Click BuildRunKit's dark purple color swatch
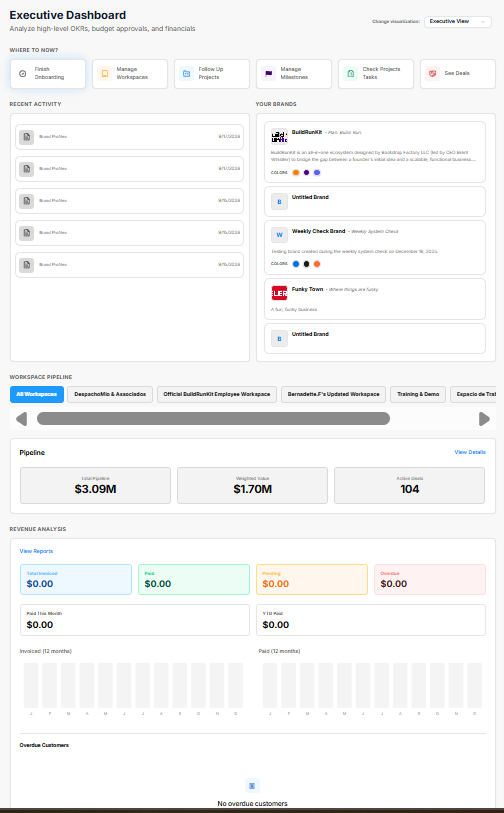Viewport: 504px width, 813px height. pos(306,173)
